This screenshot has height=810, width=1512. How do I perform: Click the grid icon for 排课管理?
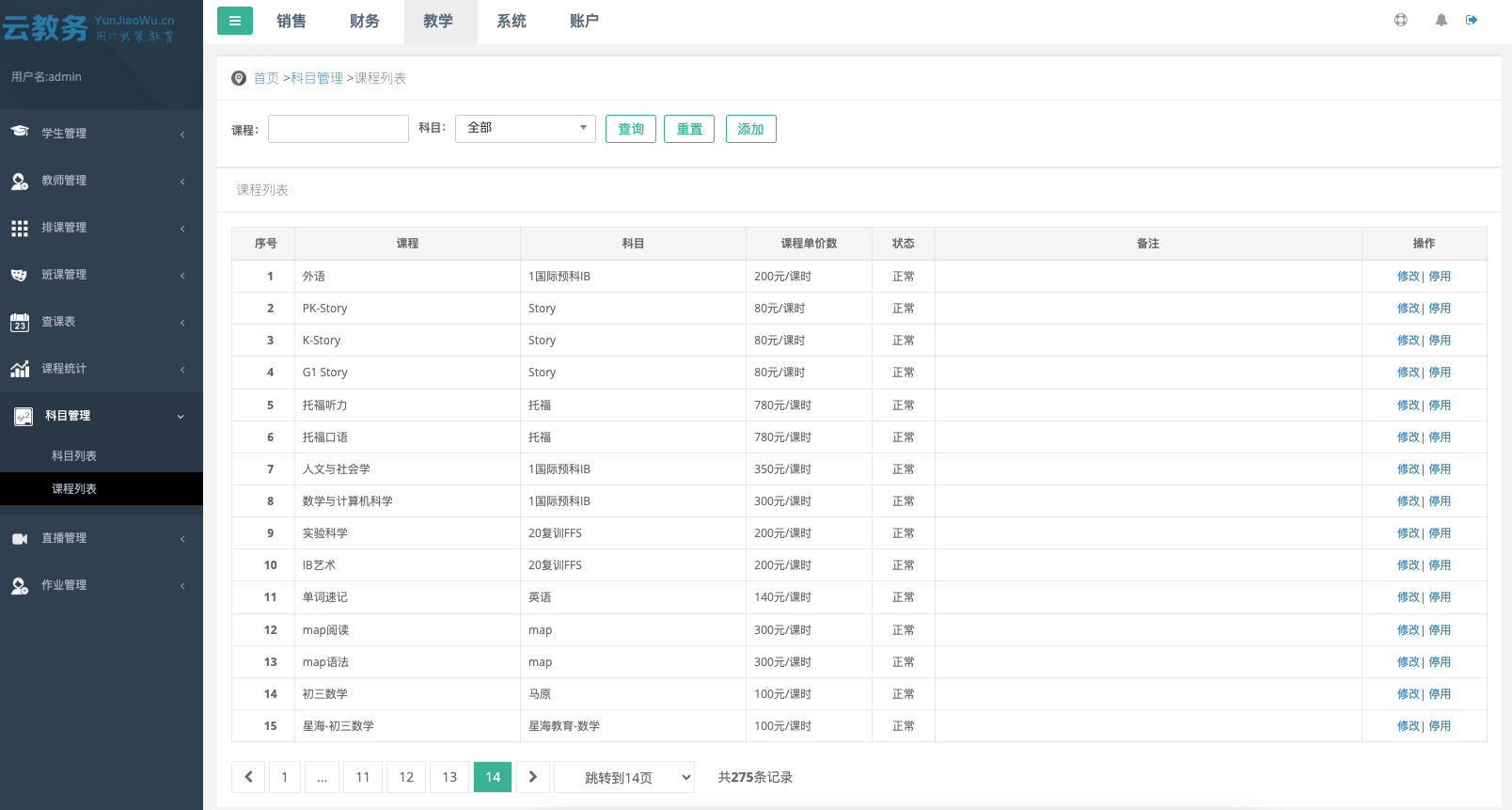click(x=20, y=228)
